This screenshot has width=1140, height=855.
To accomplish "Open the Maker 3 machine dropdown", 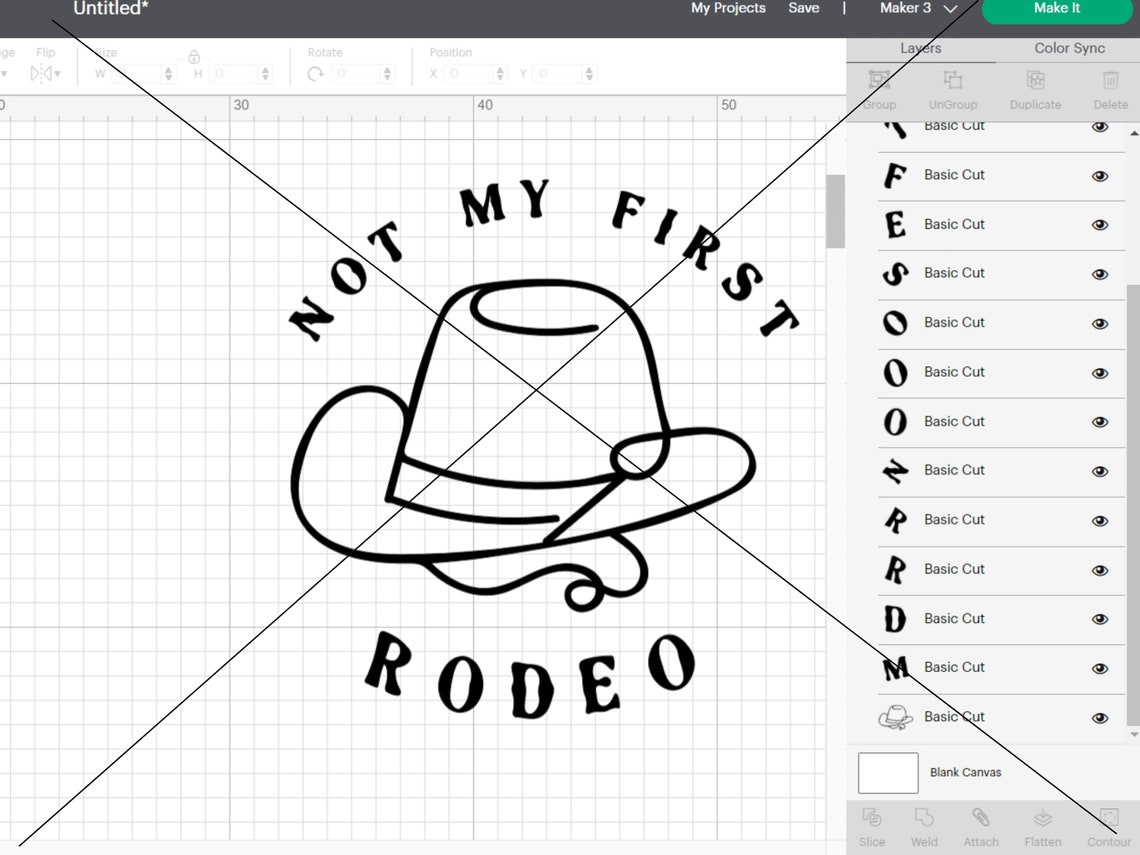I will coord(917,9).
